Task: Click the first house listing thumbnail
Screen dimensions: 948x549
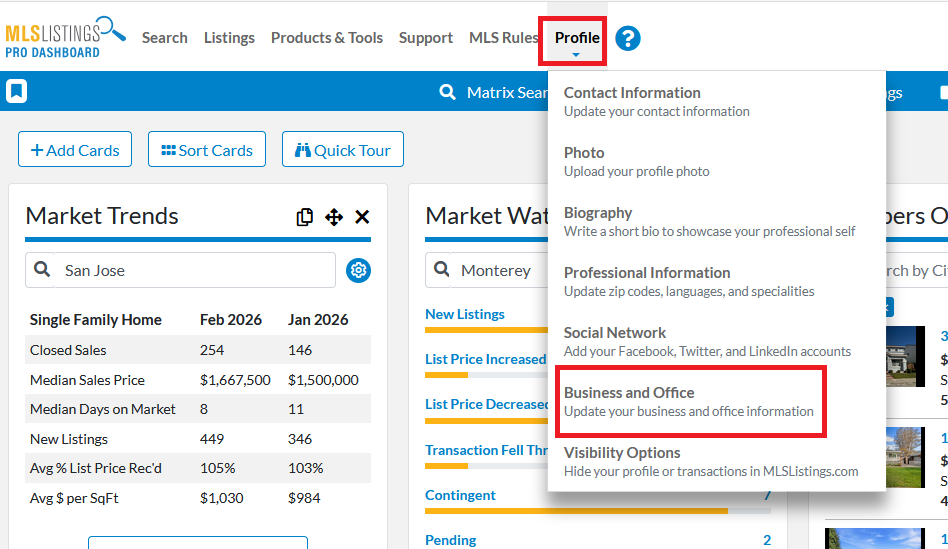Action: coord(905,357)
